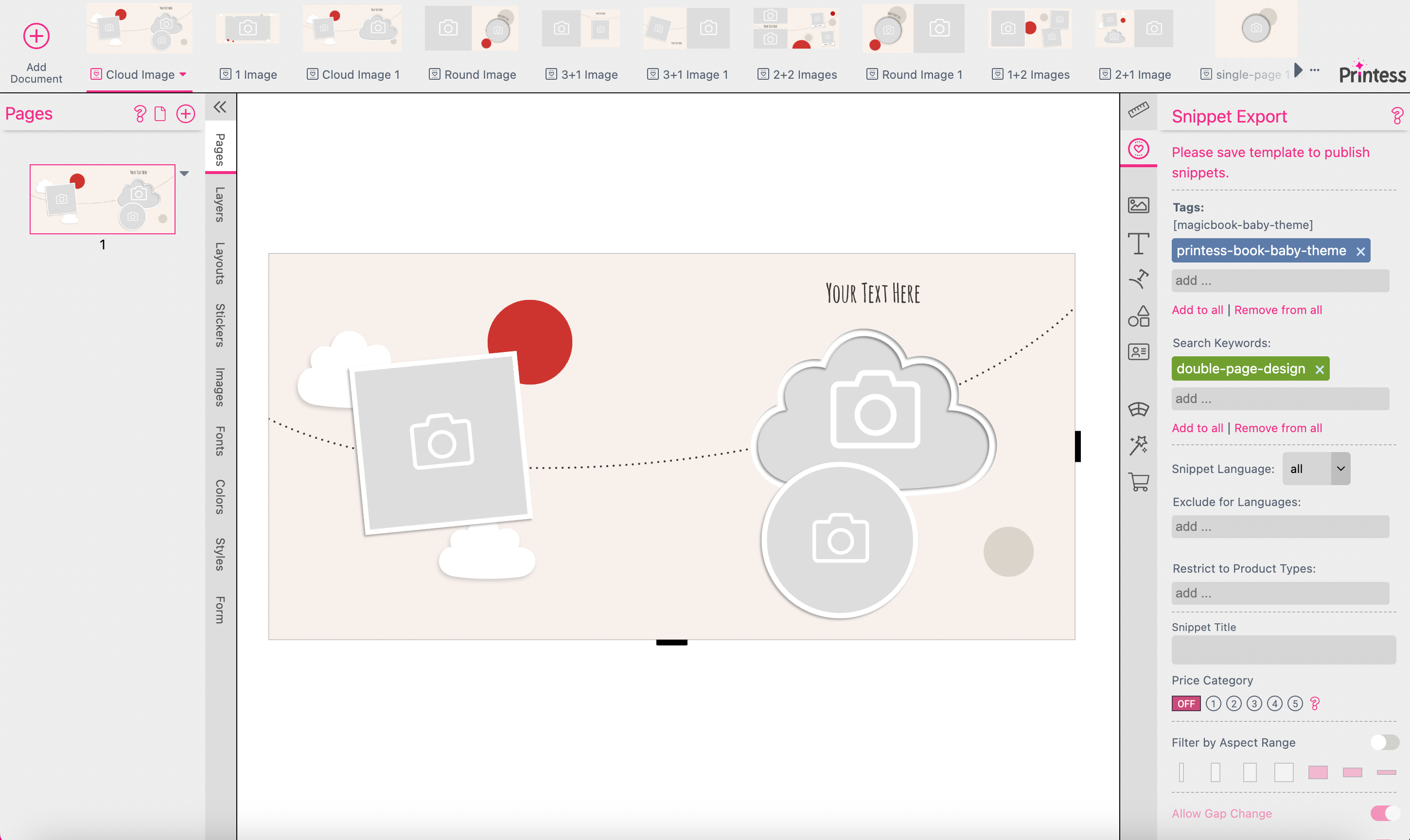Select the pink landscape aspect ratio swatch
Image resolution: width=1410 pixels, height=840 pixels.
pyautogui.click(x=1319, y=772)
